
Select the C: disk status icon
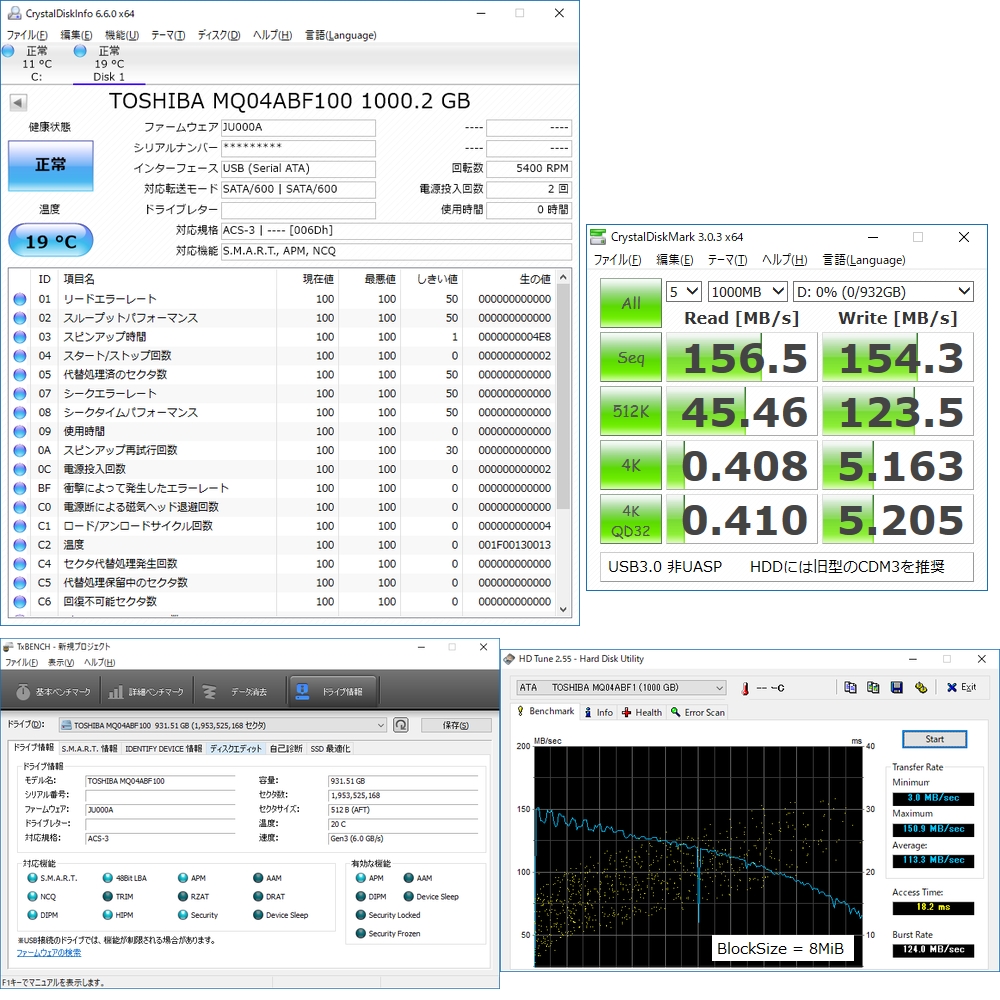tap(8, 51)
